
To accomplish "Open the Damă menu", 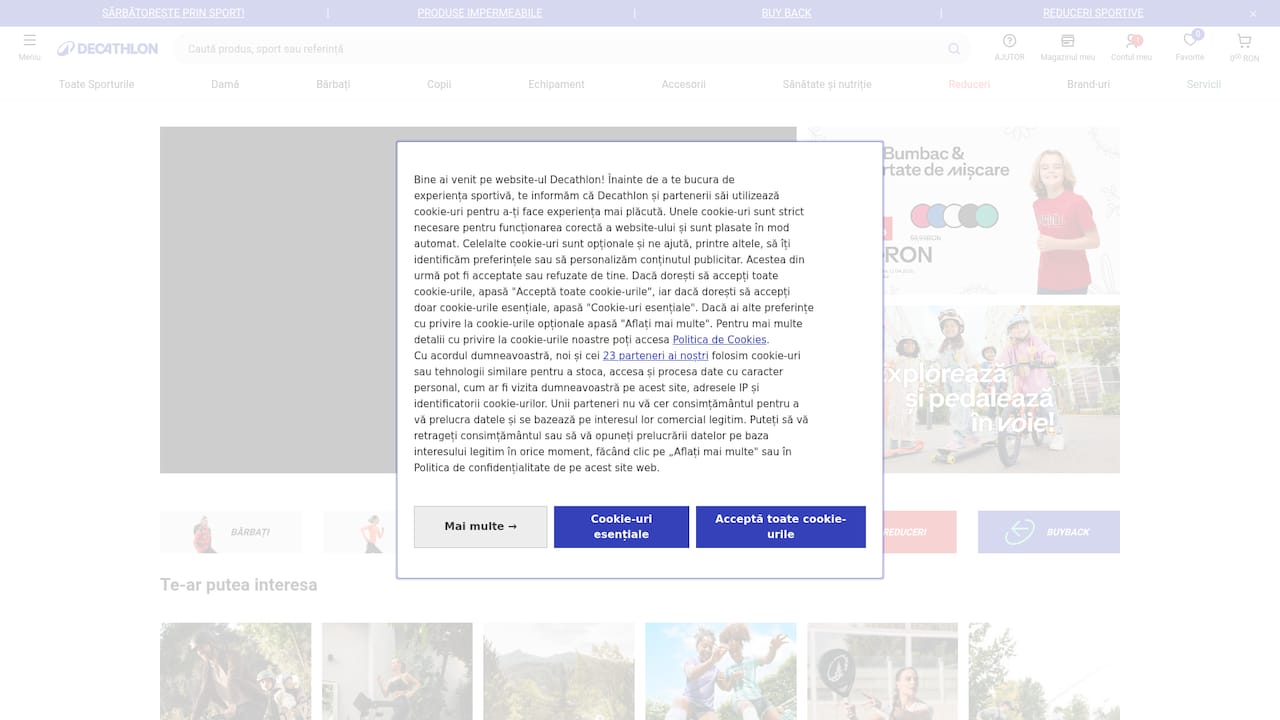I will [x=225, y=84].
